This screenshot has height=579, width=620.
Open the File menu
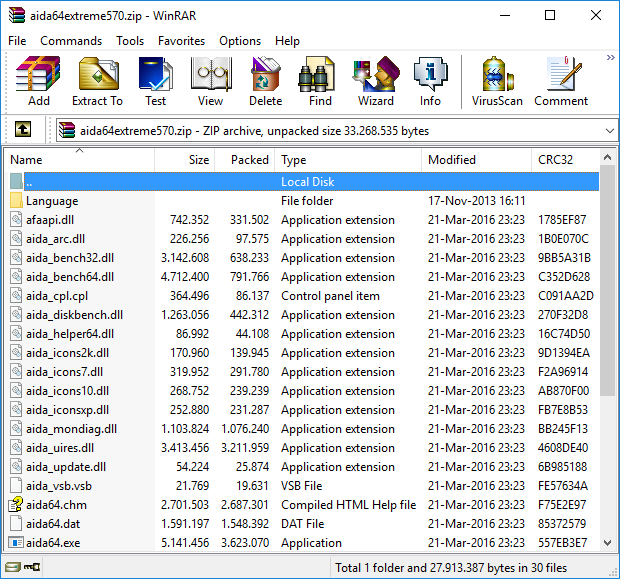point(17,41)
